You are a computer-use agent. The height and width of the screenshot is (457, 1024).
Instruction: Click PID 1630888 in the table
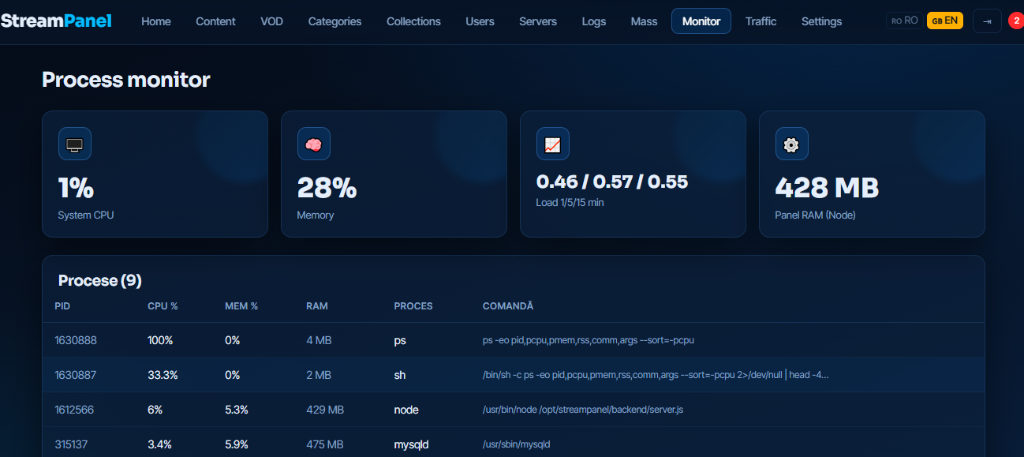tap(76, 340)
